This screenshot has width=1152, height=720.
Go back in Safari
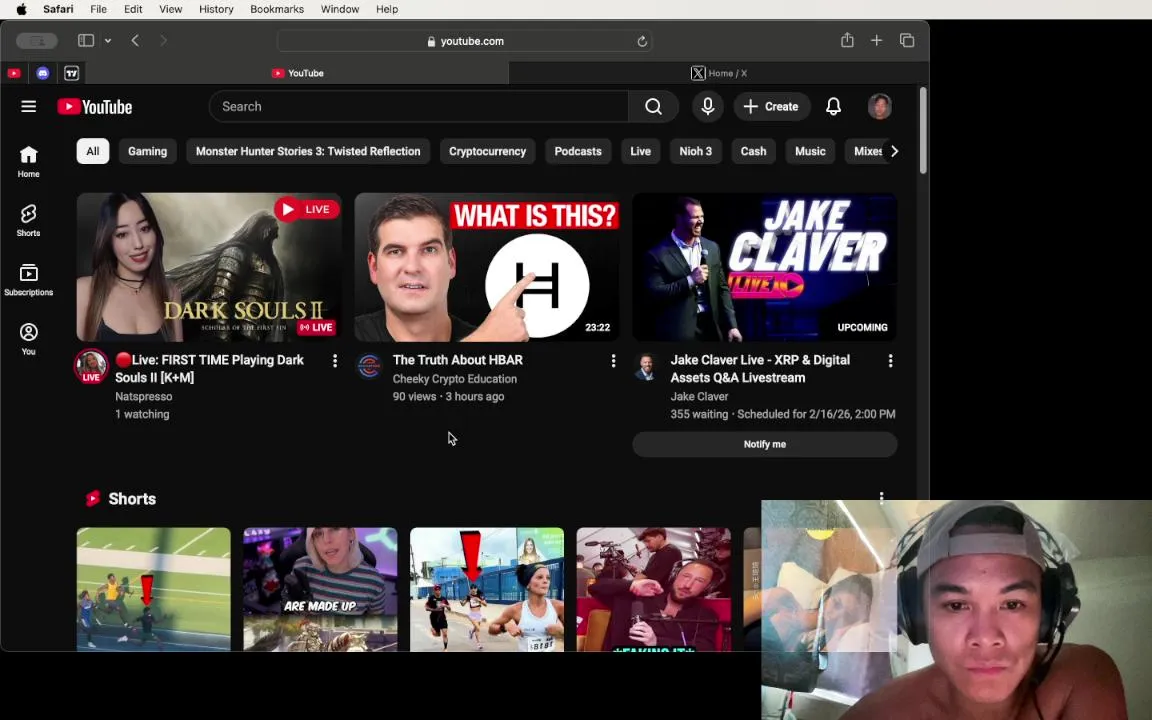(x=135, y=40)
